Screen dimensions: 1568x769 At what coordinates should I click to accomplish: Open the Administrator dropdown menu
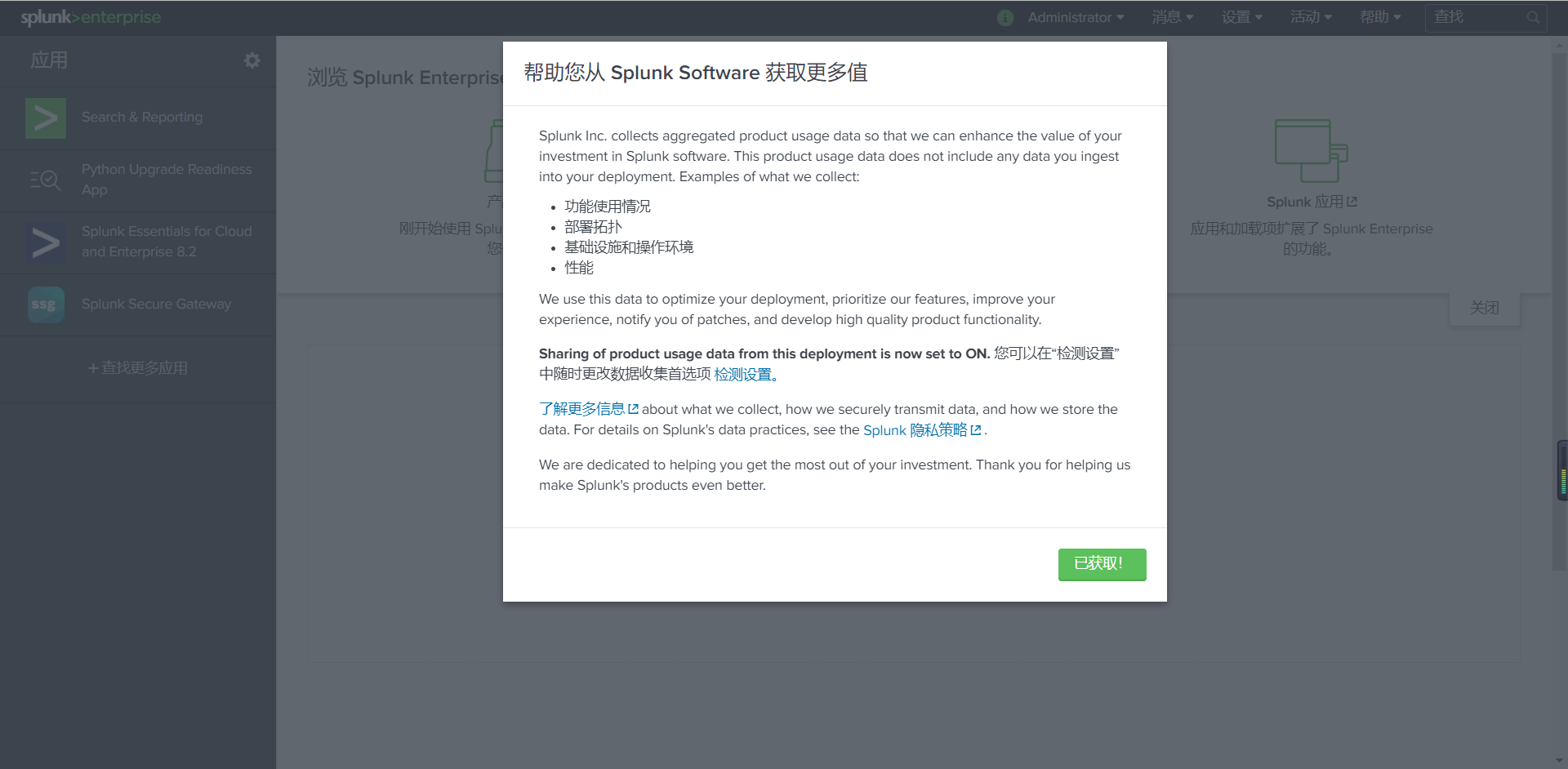coord(1076,17)
